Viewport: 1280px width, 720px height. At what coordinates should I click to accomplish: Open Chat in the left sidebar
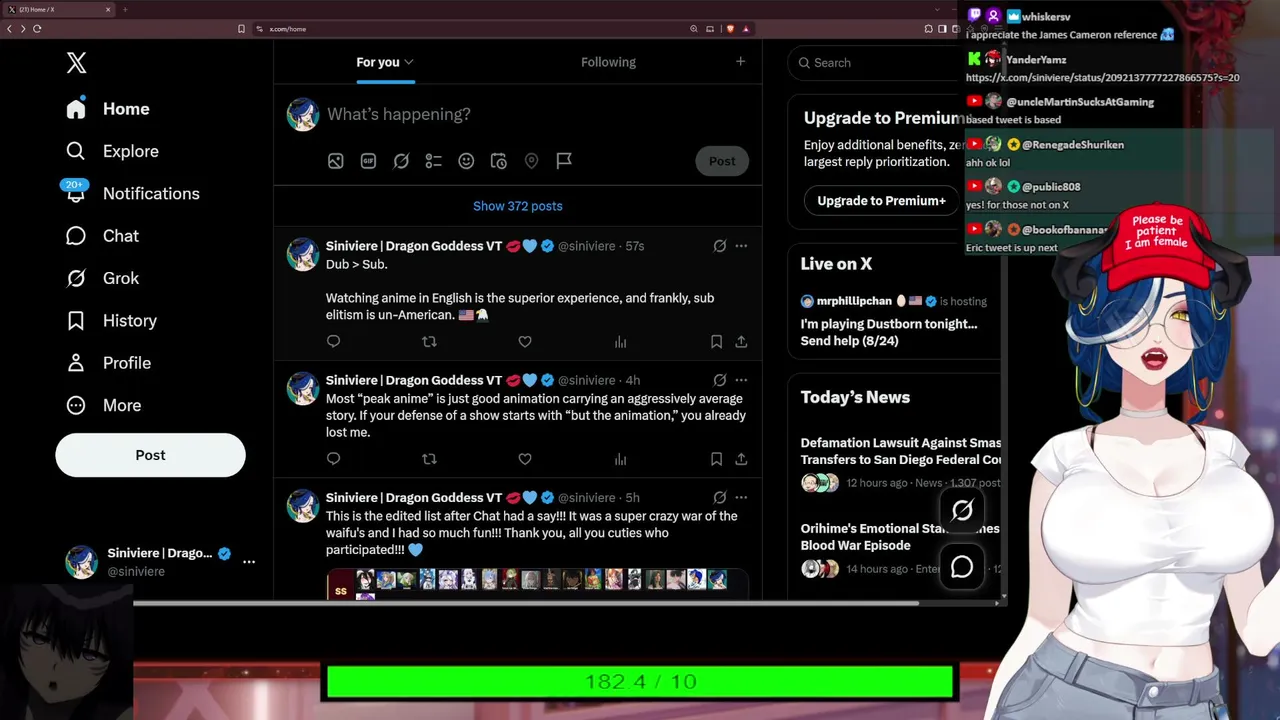click(x=102, y=236)
